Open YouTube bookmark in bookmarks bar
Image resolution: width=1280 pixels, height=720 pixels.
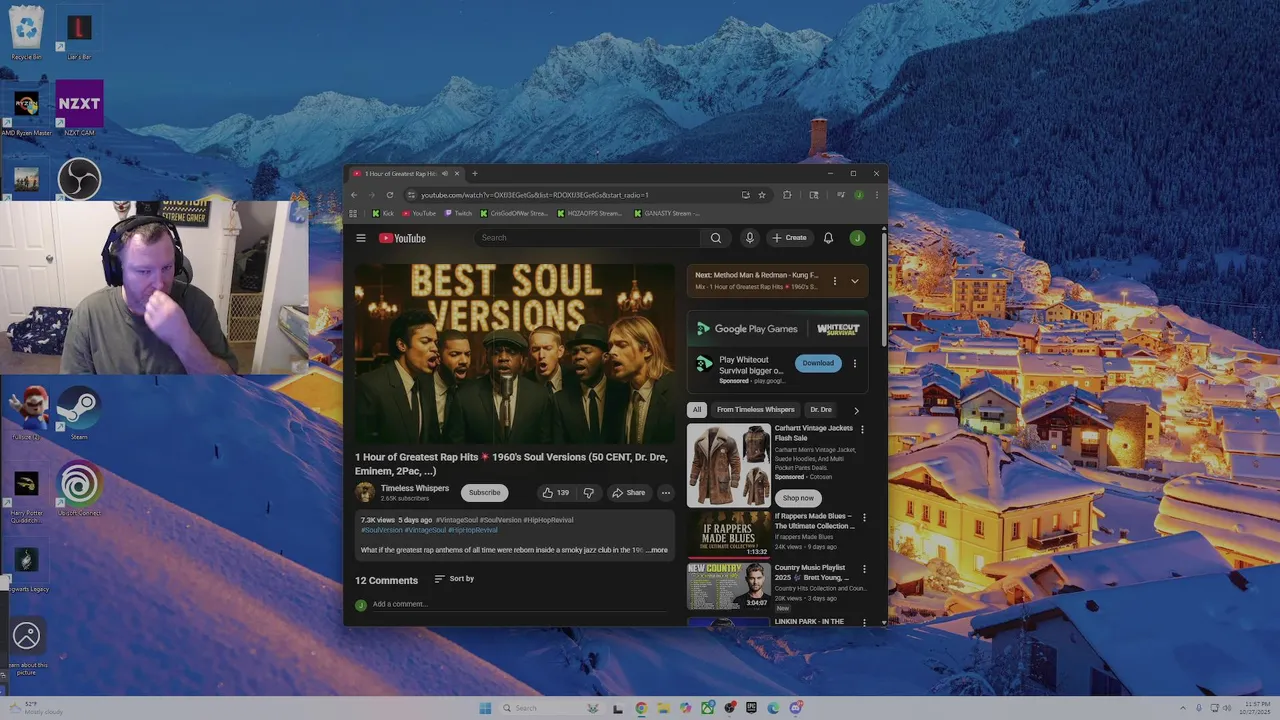pyautogui.click(x=420, y=213)
